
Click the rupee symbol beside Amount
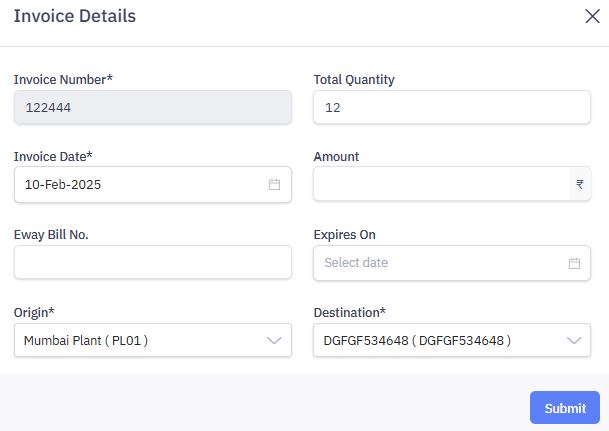coord(579,185)
